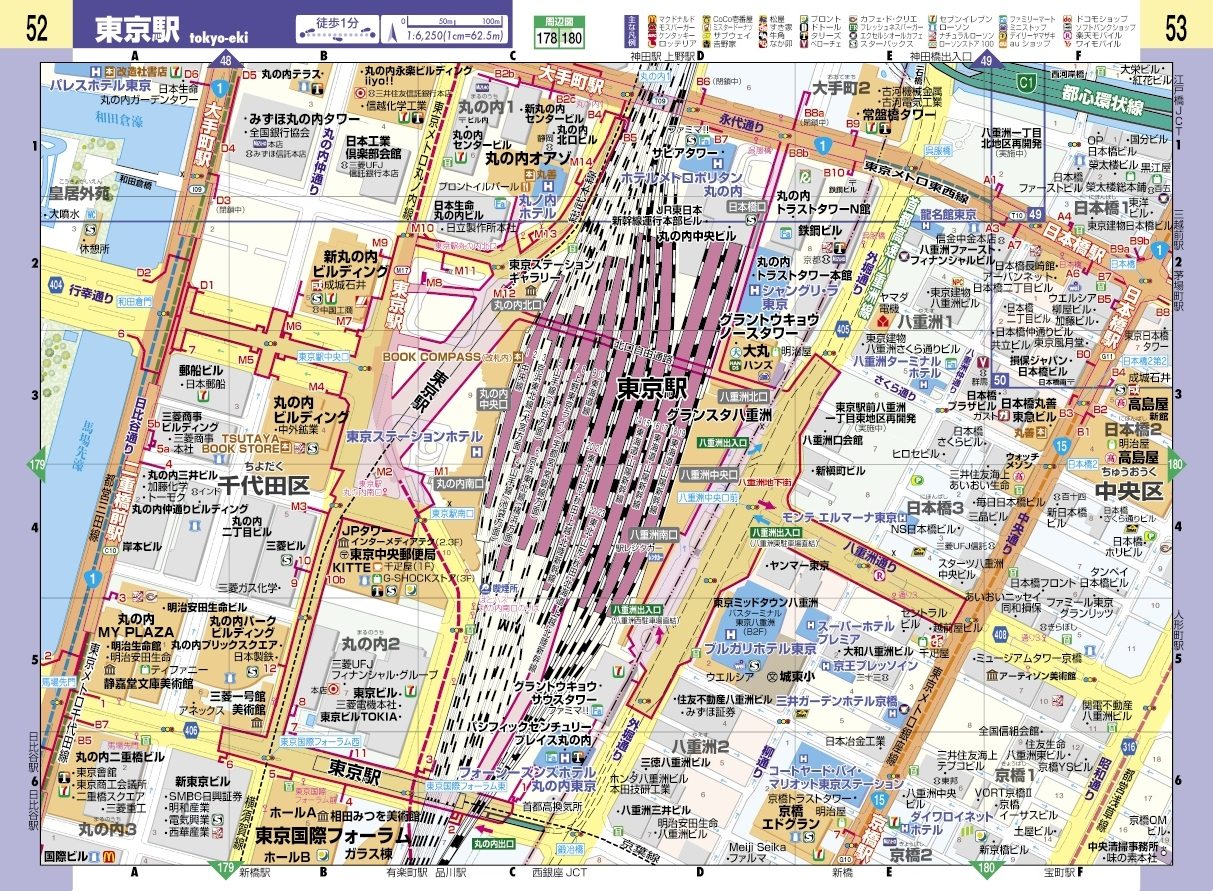Click the route 405 hexagon marker
Viewport: 1213px width, 891px height.
coord(843,327)
